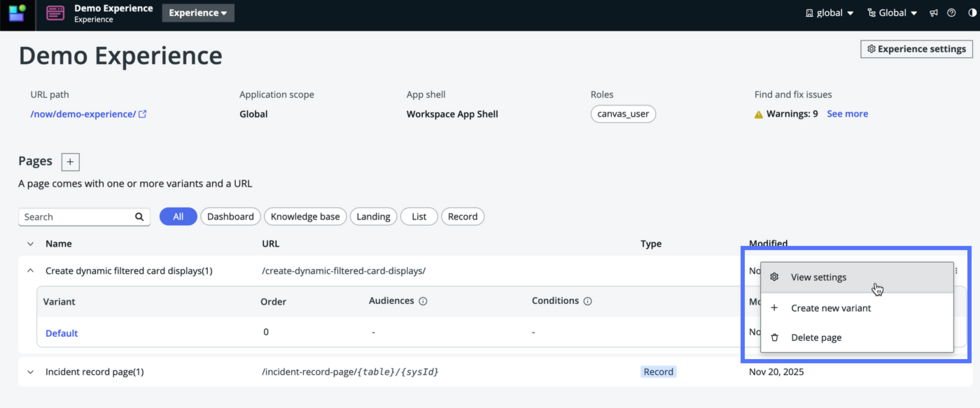Click the Conditions info icon
The width and height of the screenshot is (980, 408).
[588, 301]
